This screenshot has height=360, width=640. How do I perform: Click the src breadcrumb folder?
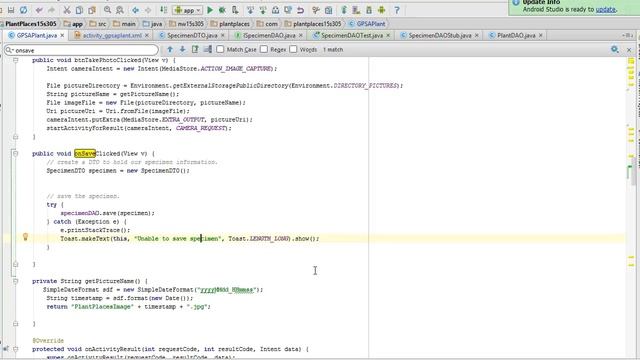[98, 24]
